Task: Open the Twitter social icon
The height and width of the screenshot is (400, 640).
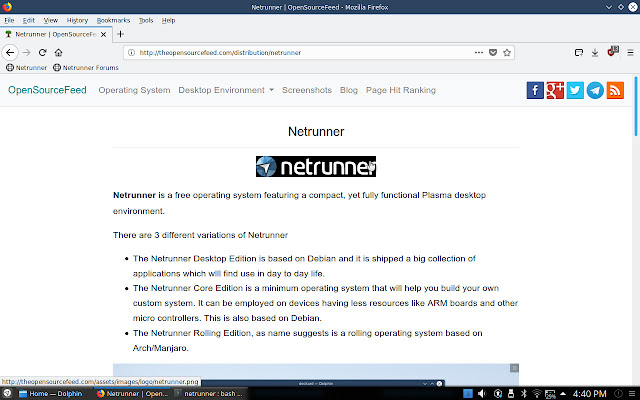Action: (575, 90)
